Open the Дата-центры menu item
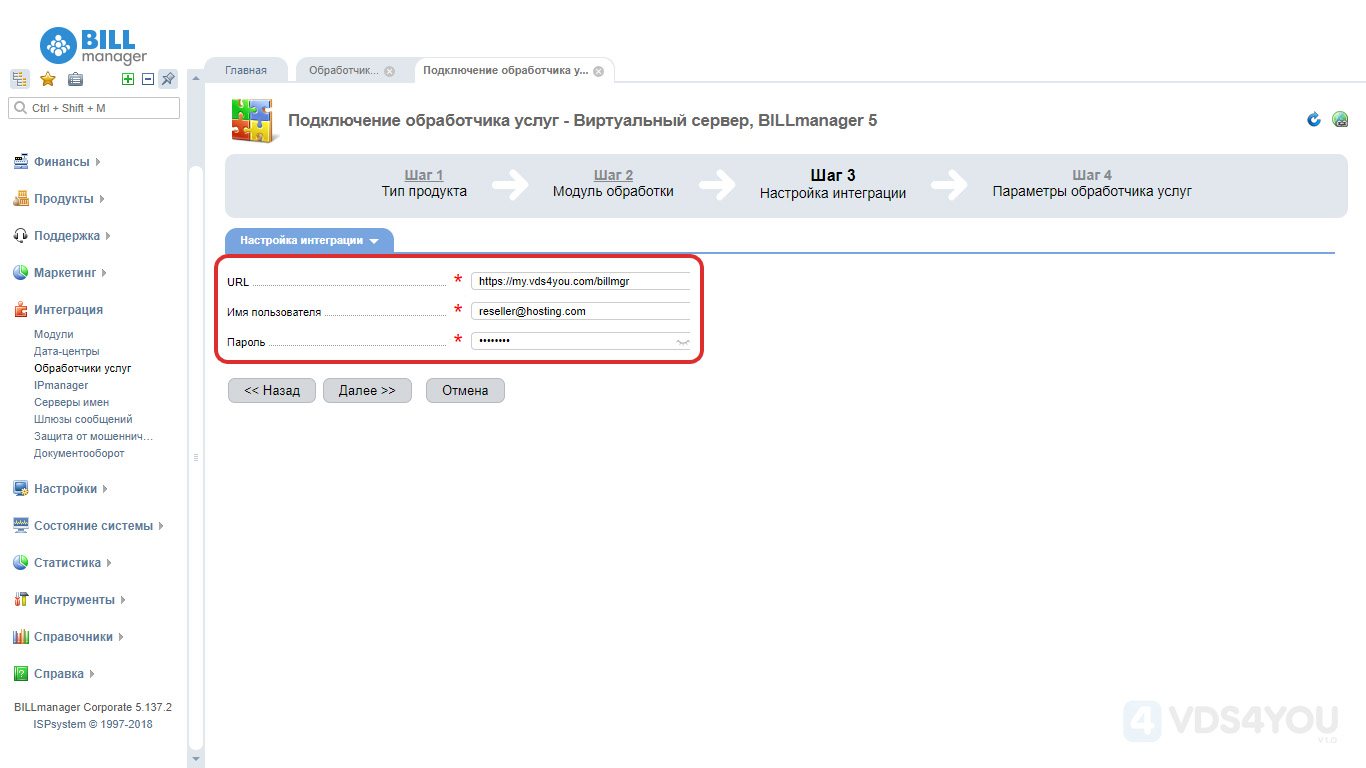Image resolution: width=1366 pixels, height=768 pixels. (x=67, y=352)
